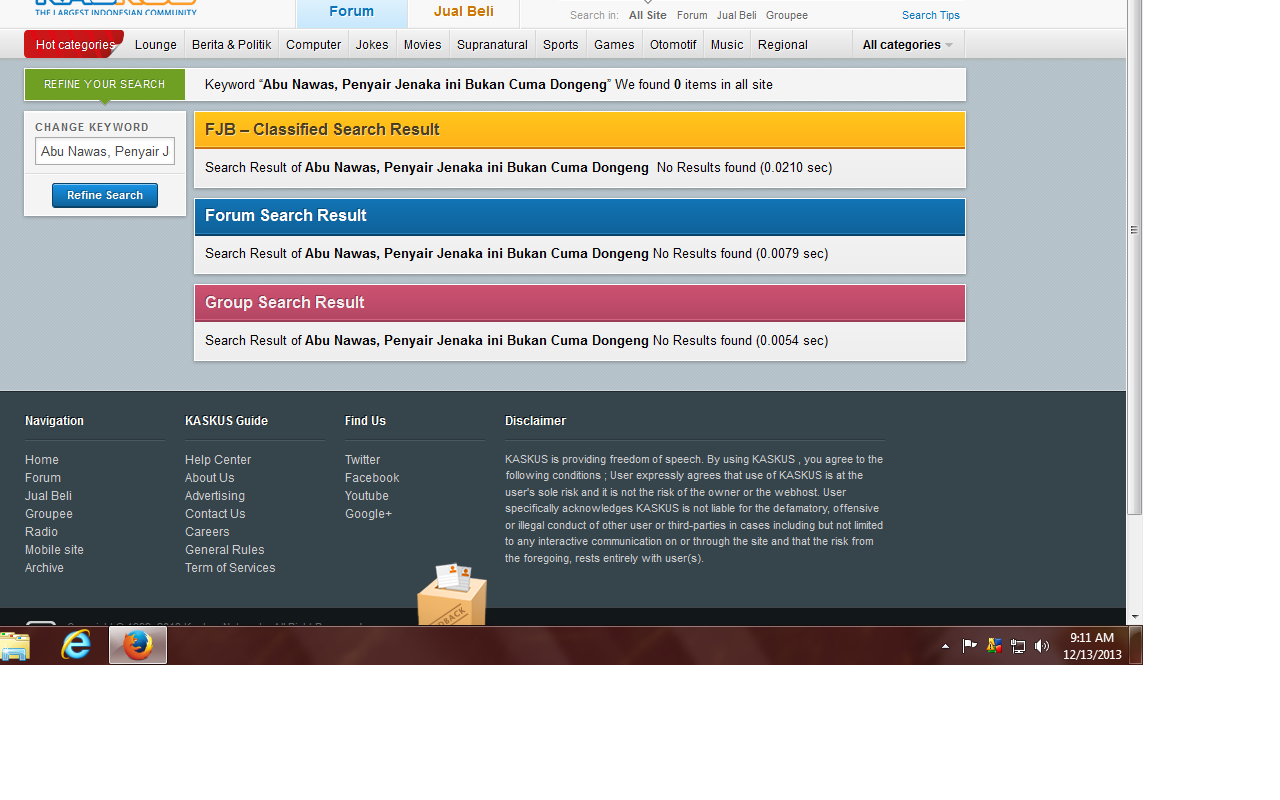
Task: Open footer Home link
Action: (42, 460)
